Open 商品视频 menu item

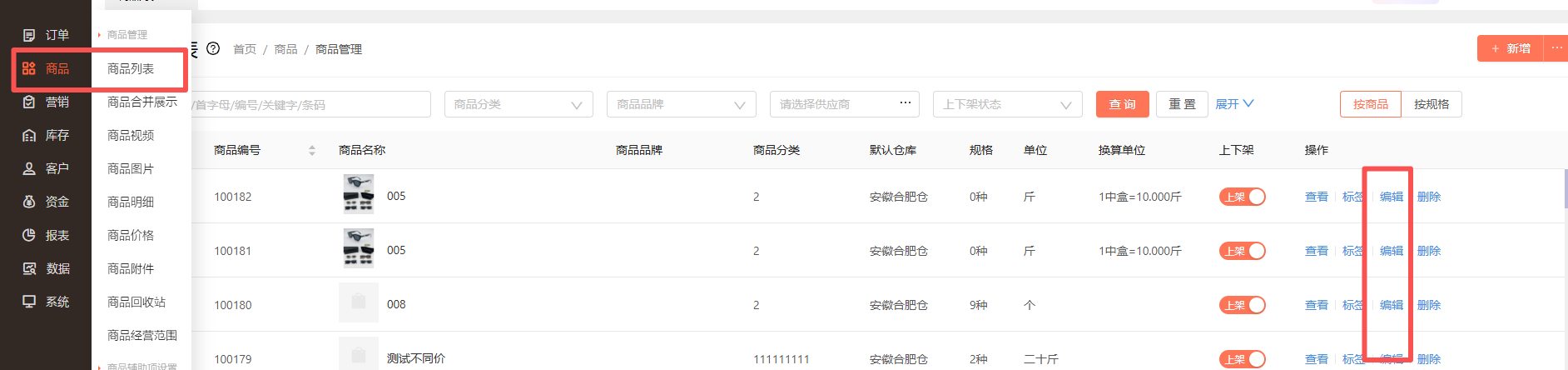(x=131, y=135)
